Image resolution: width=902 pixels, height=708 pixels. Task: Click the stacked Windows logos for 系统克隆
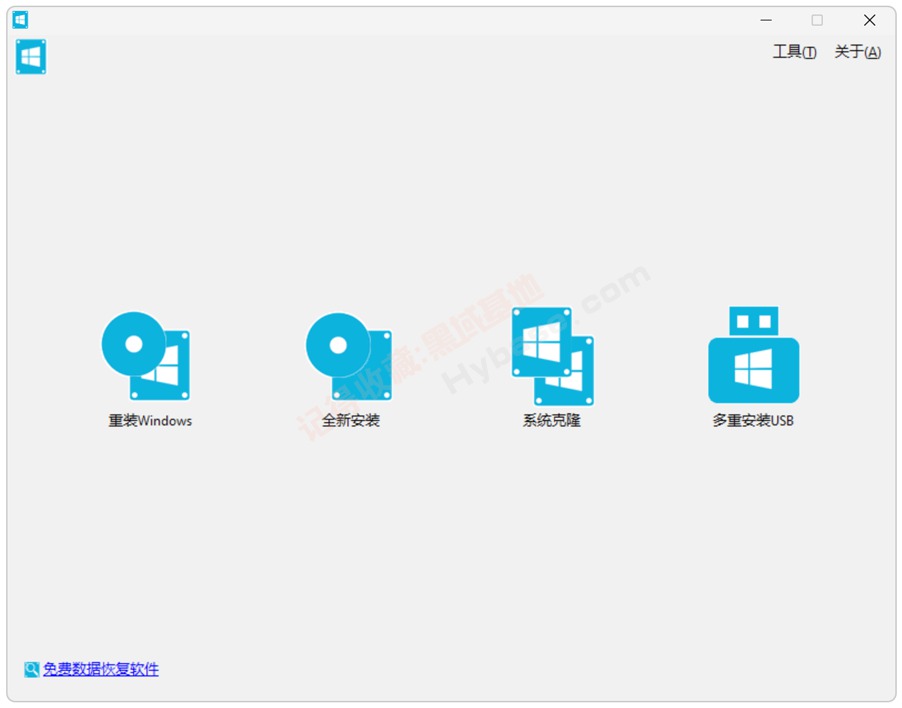coord(551,355)
